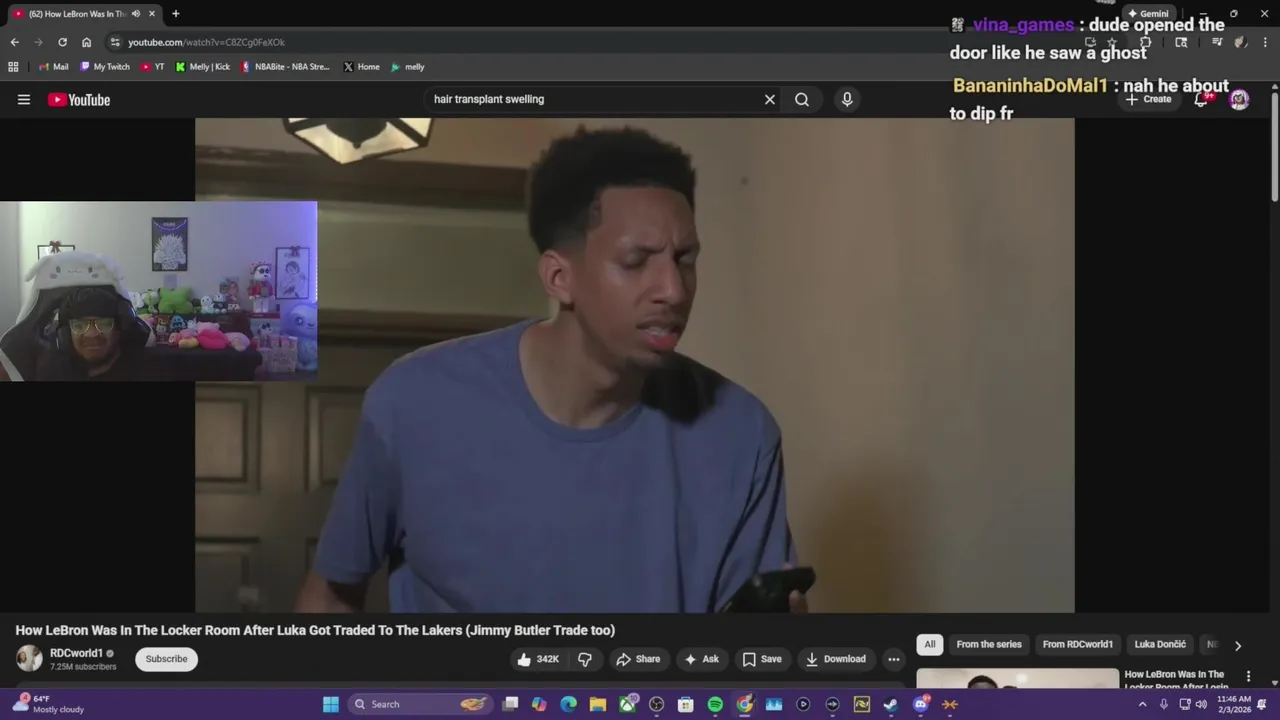Show hidden system tray icons
1280x720 pixels.
[x=1143, y=704]
